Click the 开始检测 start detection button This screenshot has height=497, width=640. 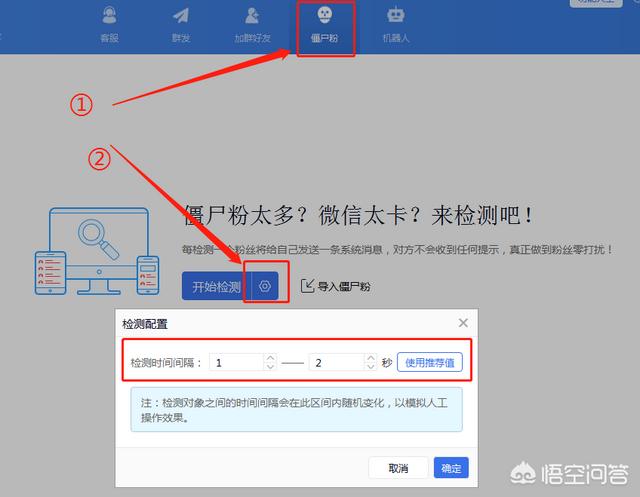(216, 286)
